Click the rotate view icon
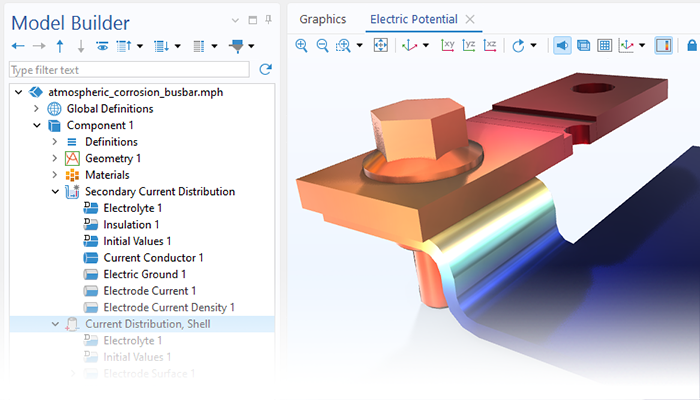The width and height of the screenshot is (700, 400). pos(518,45)
